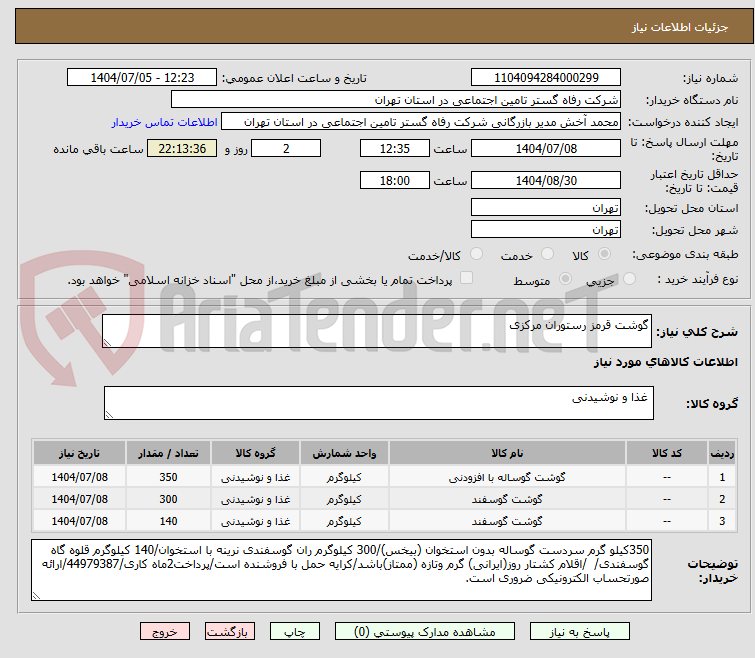
Task: Go back with the "بازگشت" button
Action: [231, 632]
